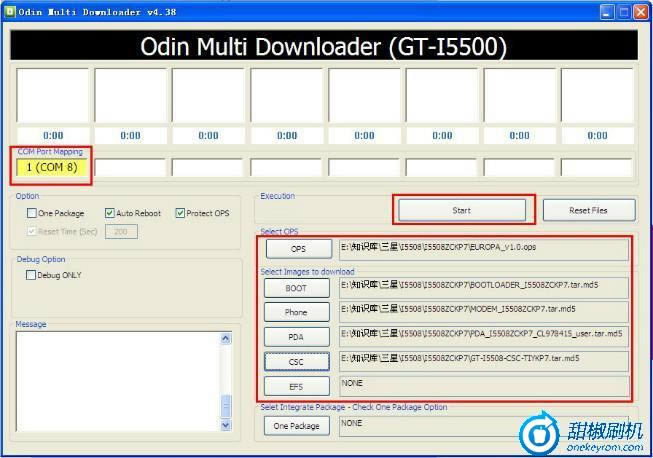Uncheck the Auto Reboot option
653x458 pixels.
pyautogui.click(x=110, y=213)
